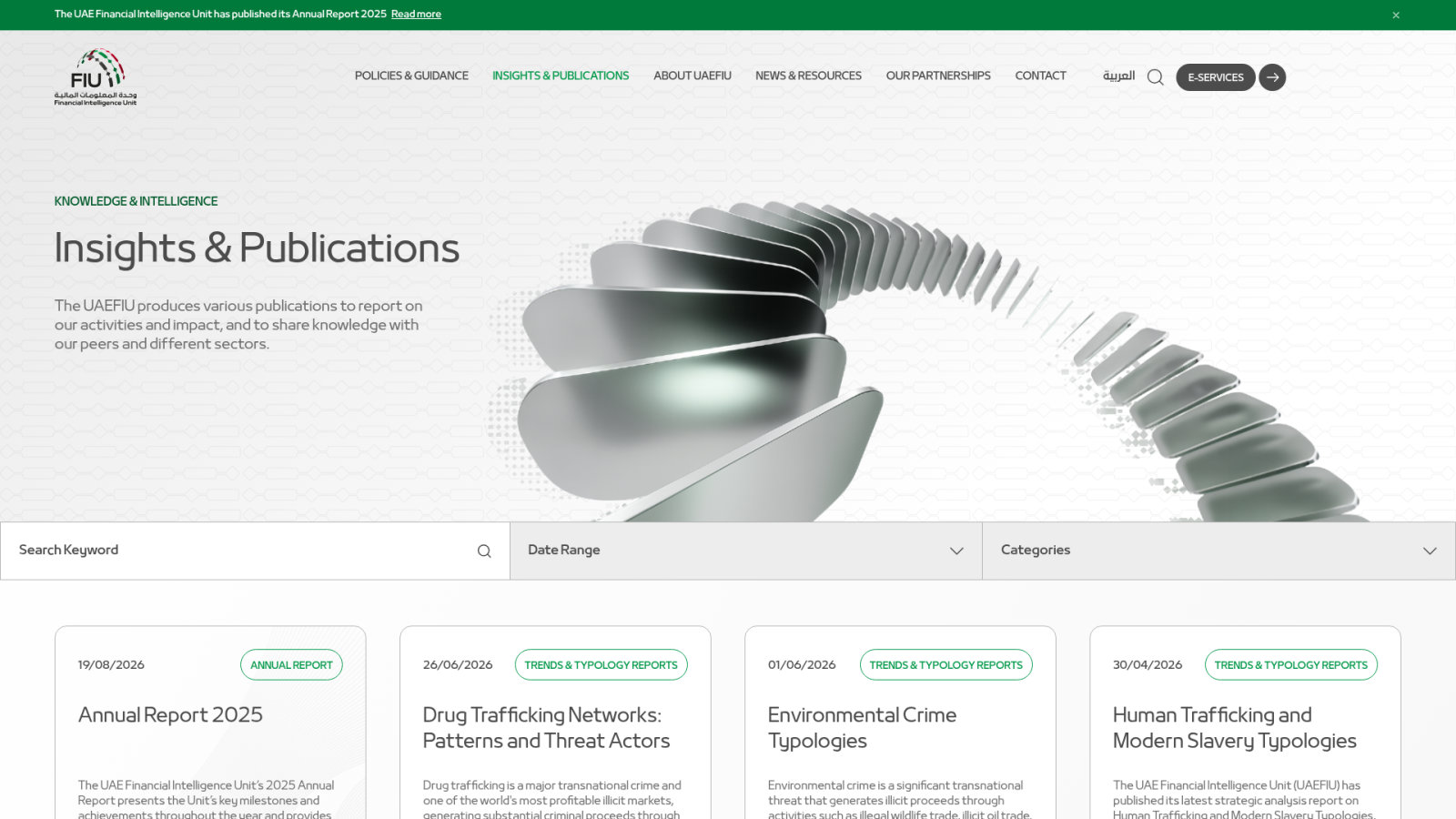Click the date 30/04/2026

pyautogui.click(x=1148, y=665)
